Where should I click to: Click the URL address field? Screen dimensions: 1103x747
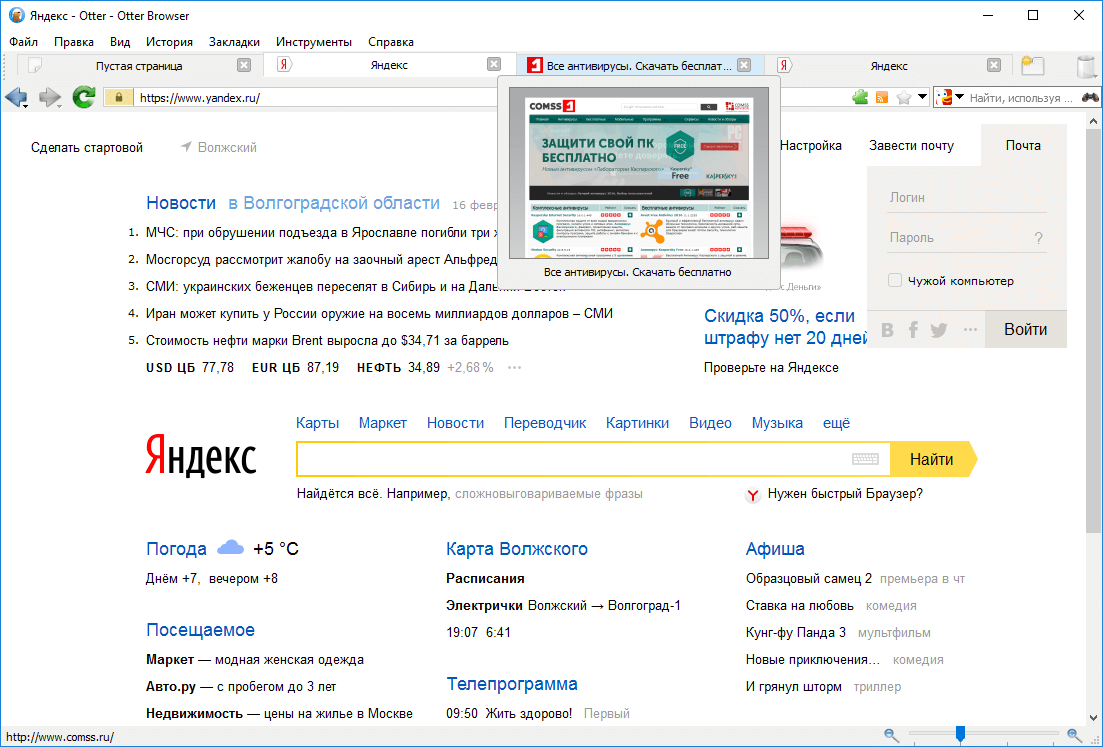coord(317,98)
